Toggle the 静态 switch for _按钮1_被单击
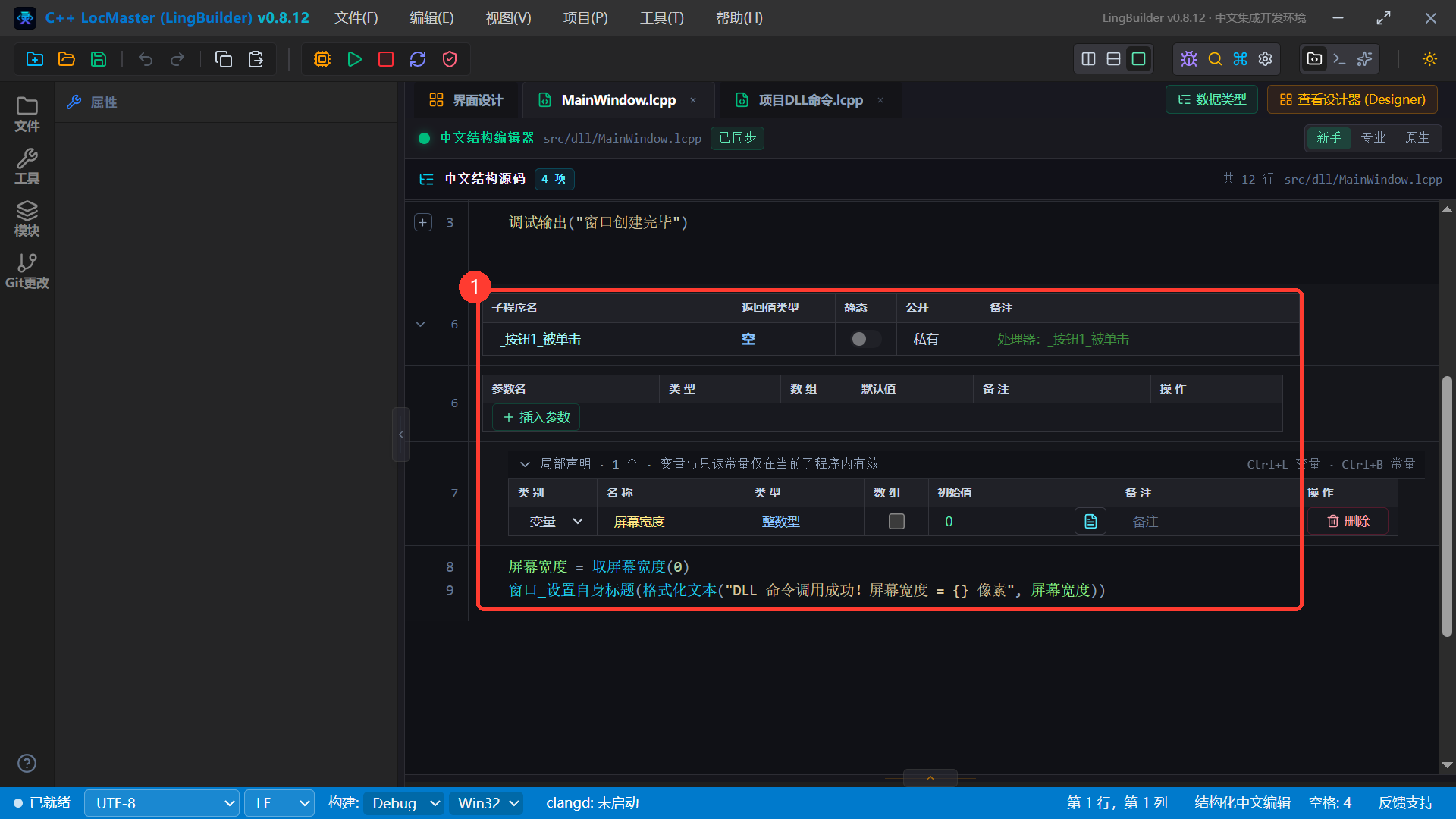Image resolution: width=1456 pixels, height=819 pixels. [865, 339]
